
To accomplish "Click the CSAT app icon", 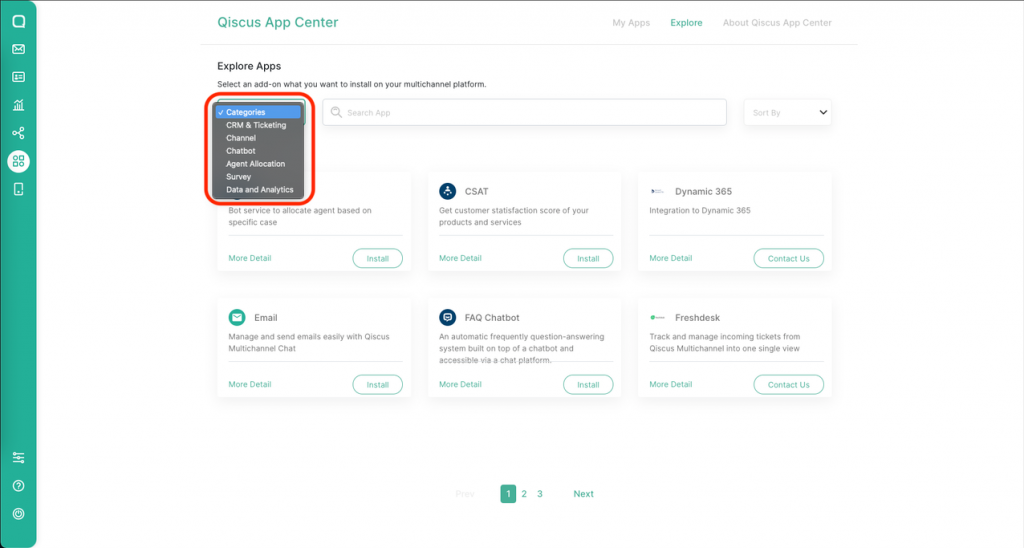I will (x=447, y=191).
